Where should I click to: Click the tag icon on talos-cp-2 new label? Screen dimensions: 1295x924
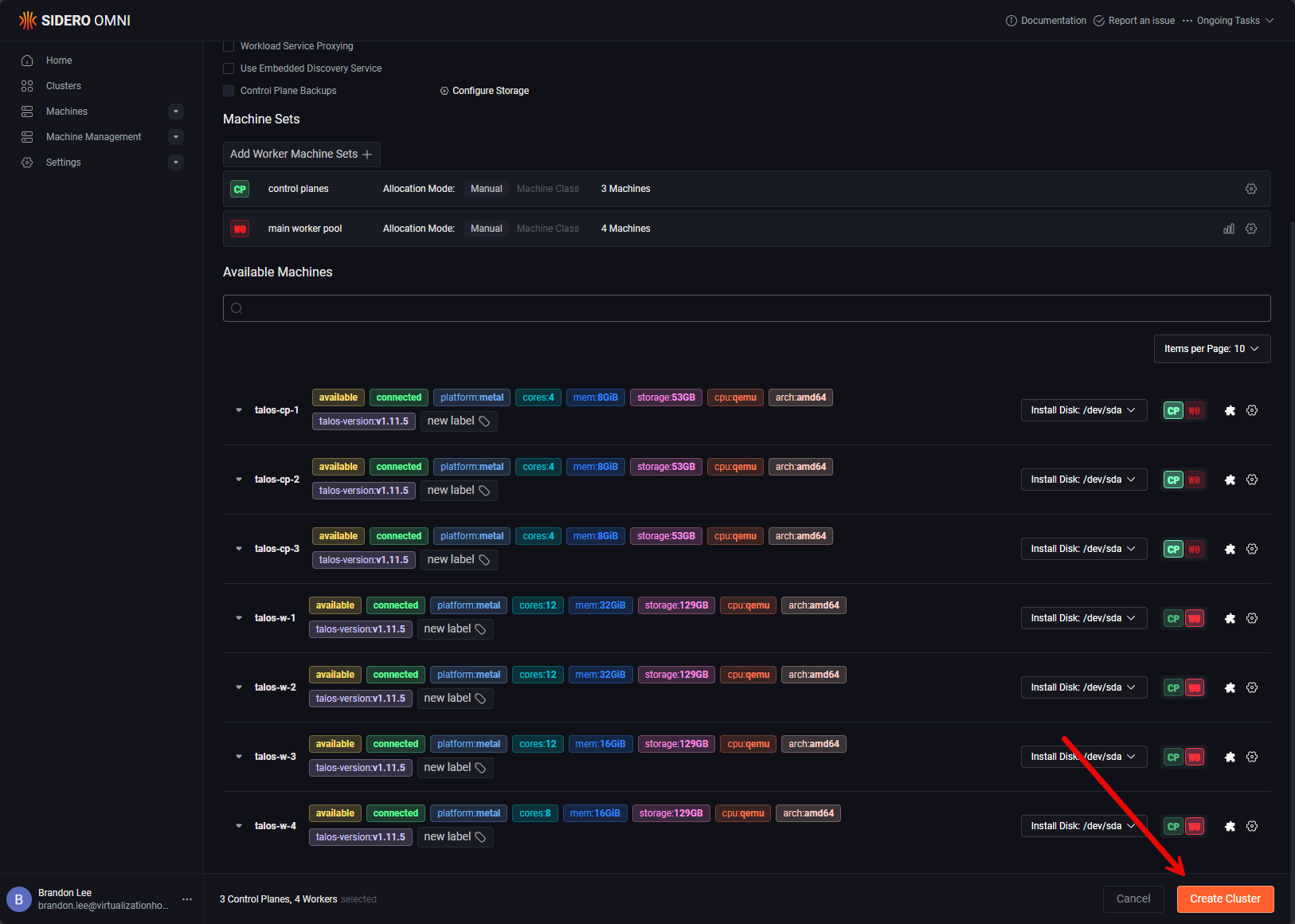[484, 491]
